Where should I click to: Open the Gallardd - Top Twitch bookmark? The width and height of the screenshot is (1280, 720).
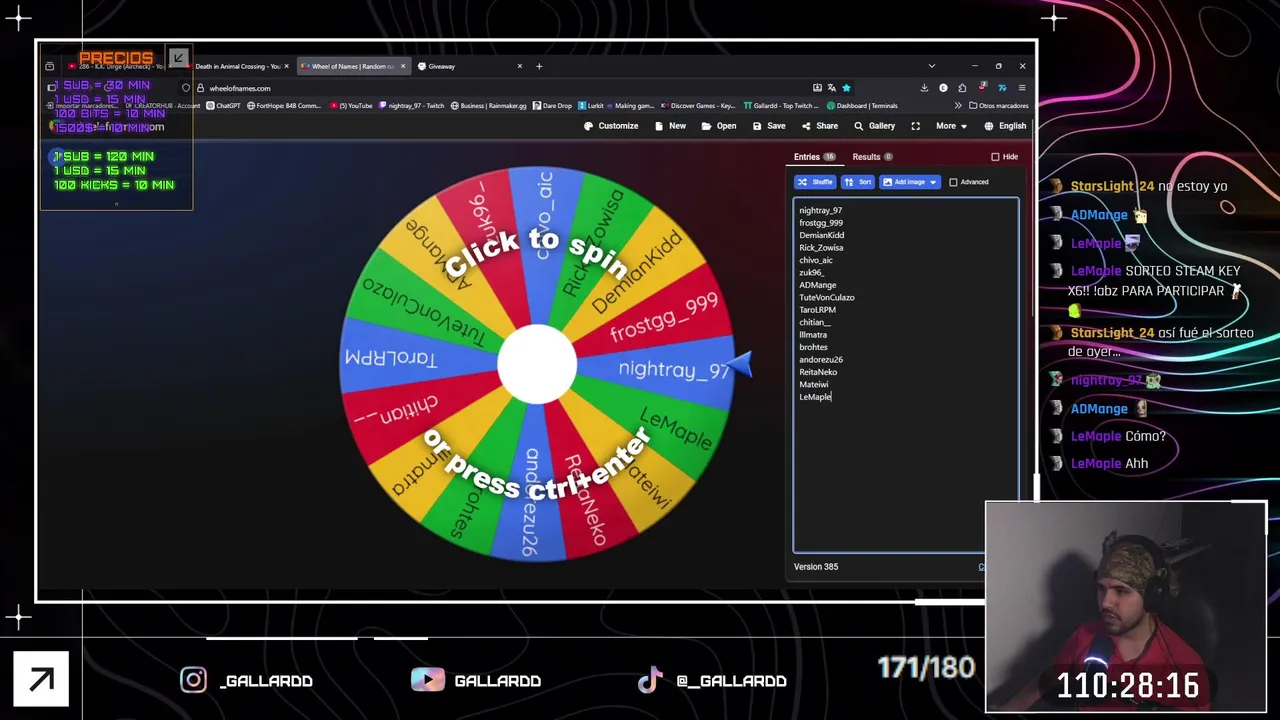click(x=782, y=106)
